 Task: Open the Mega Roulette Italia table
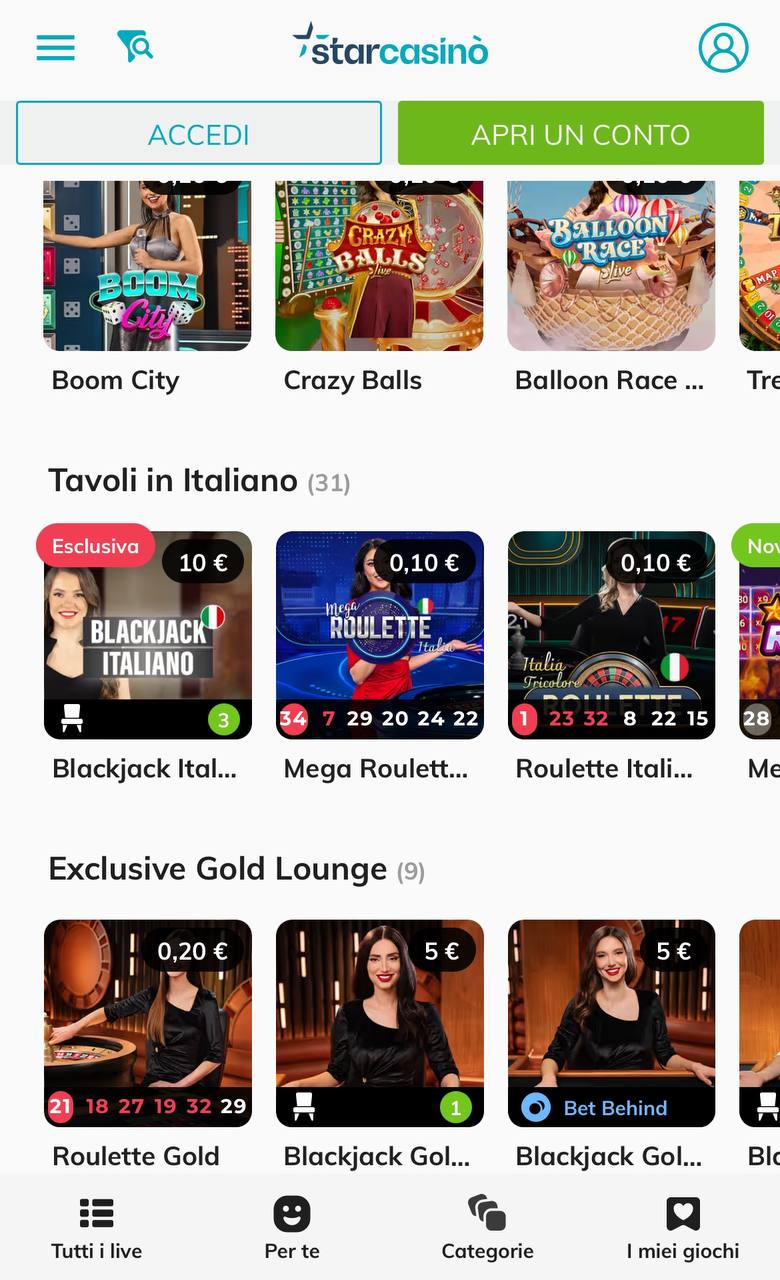pyautogui.click(x=380, y=635)
